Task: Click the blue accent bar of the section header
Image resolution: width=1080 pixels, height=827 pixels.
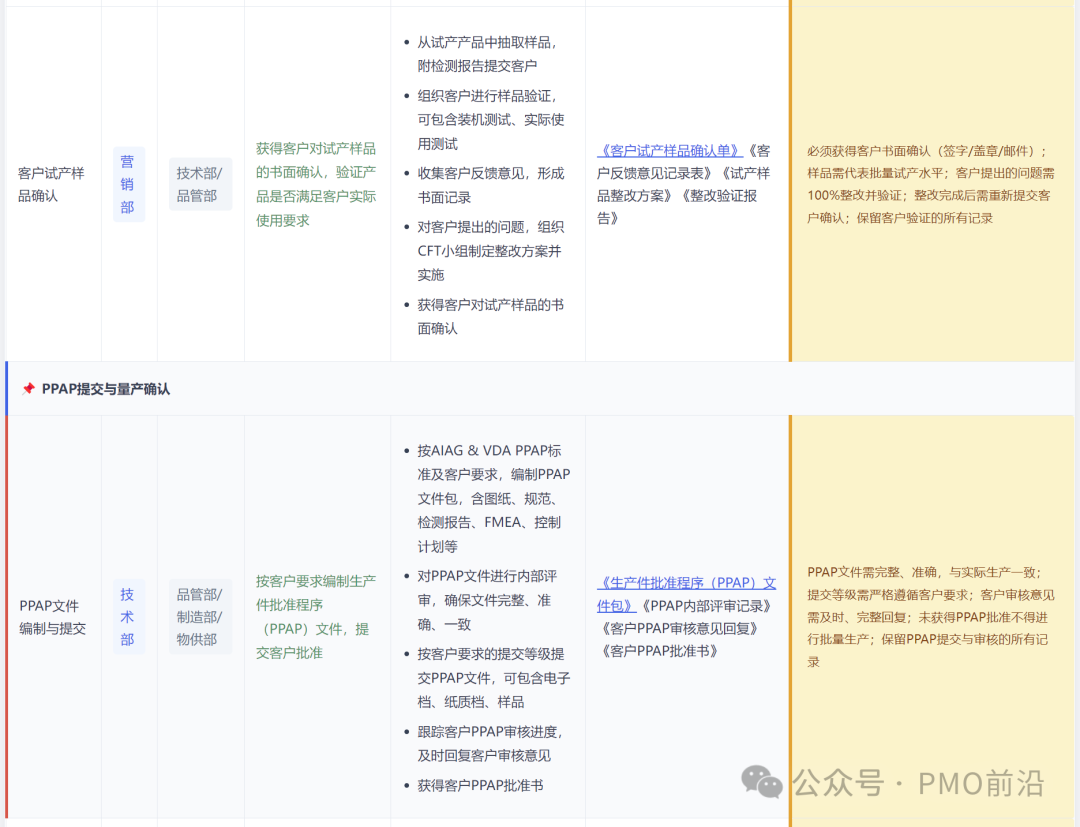Action: click(x=4, y=388)
